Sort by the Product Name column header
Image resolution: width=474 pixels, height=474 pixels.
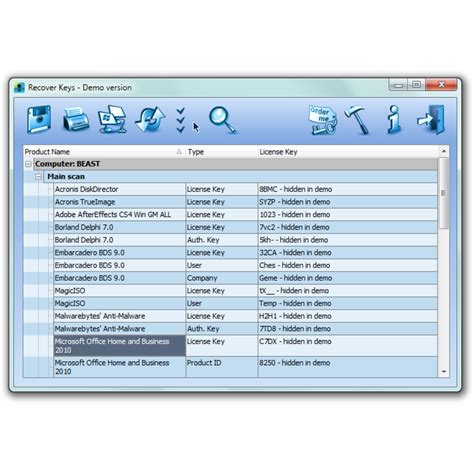click(x=104, y=152)
